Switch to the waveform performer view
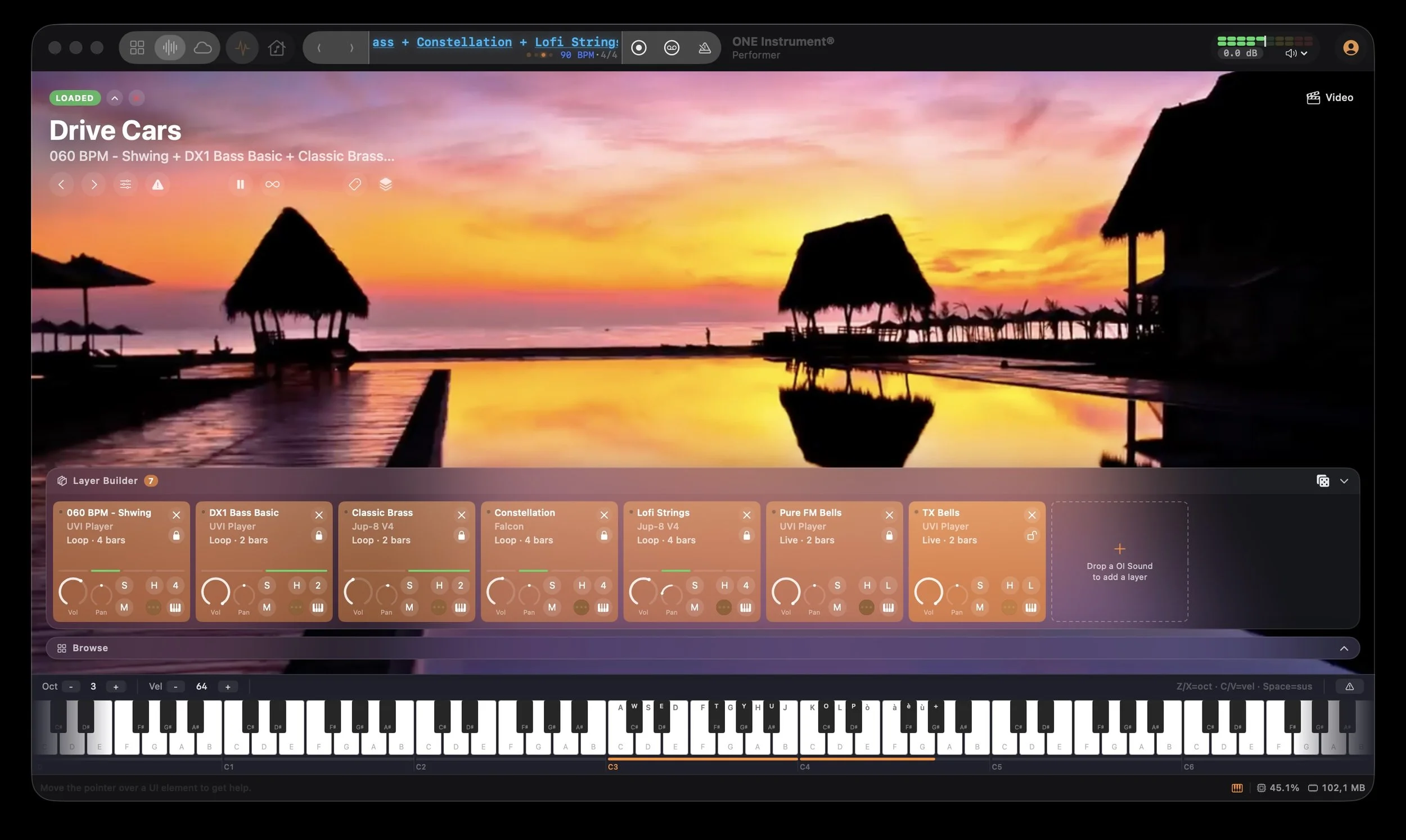This screenshot has height=840, width=1406. point(170,48)
